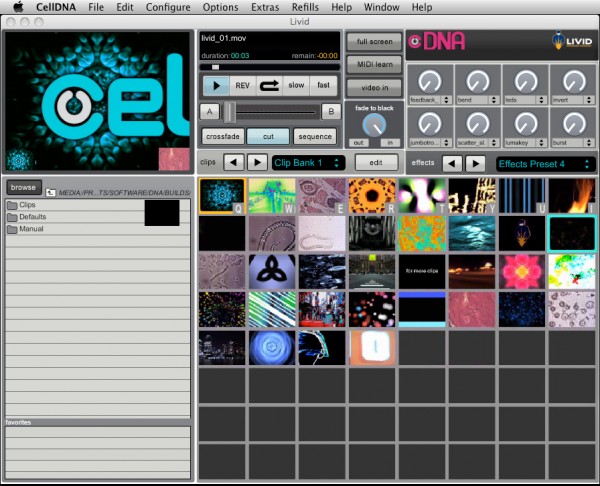Image resolution: width=600 pixels, height=486 pixels.
Task: Click fade to black in button
Action: click(x=390, y=143)
